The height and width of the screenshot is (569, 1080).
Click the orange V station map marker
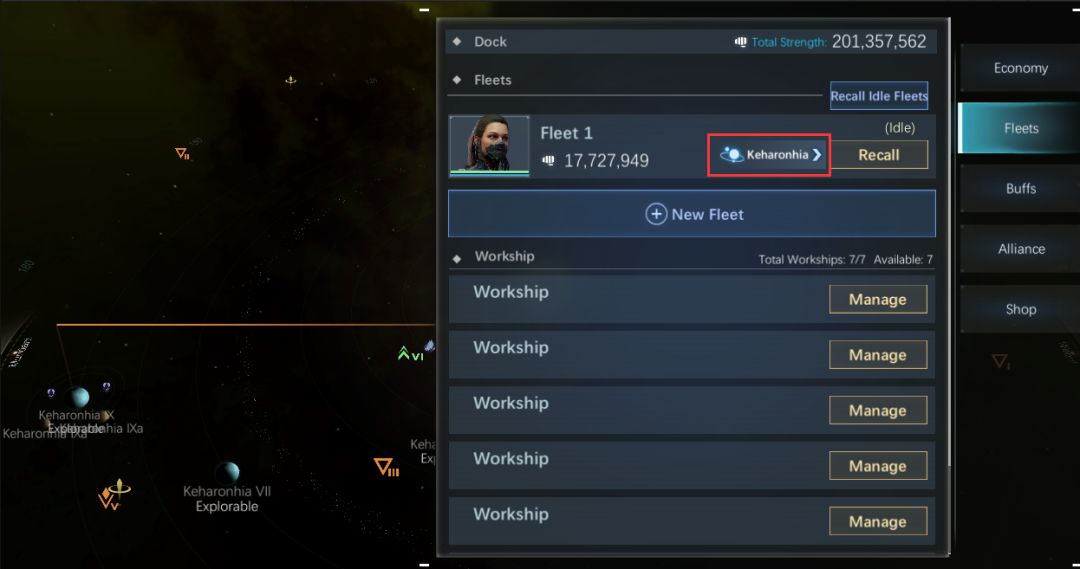[114, 495]
